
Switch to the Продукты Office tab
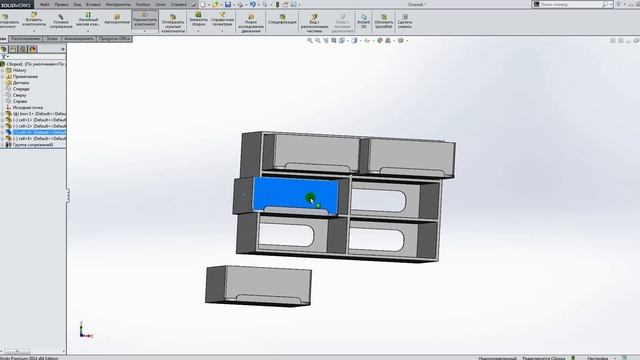pyautogui.click(x=114, y=39)
